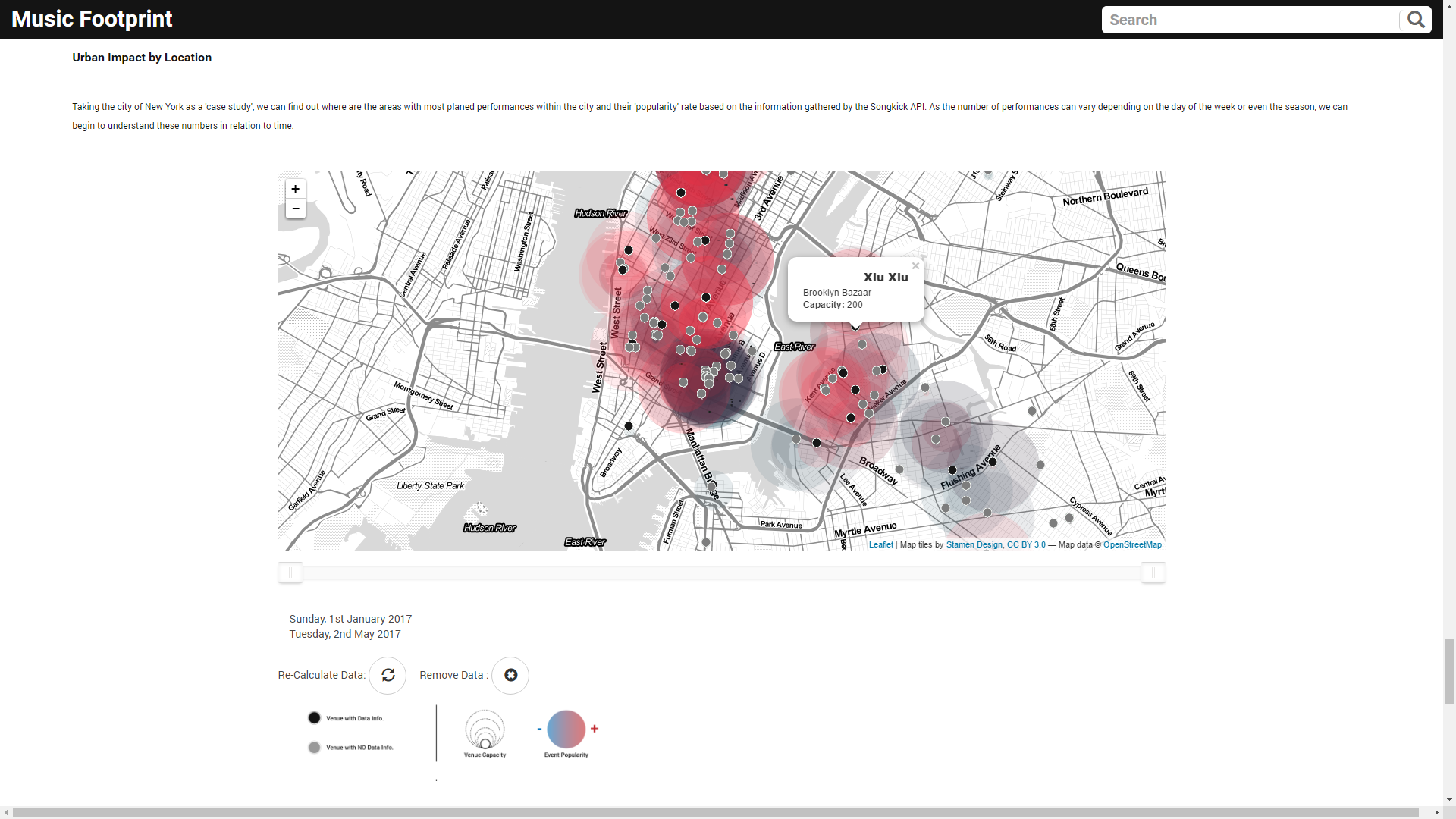1456x819 pixels.
Task: Click the Venue Capacity legend icon
Action: 485,729
